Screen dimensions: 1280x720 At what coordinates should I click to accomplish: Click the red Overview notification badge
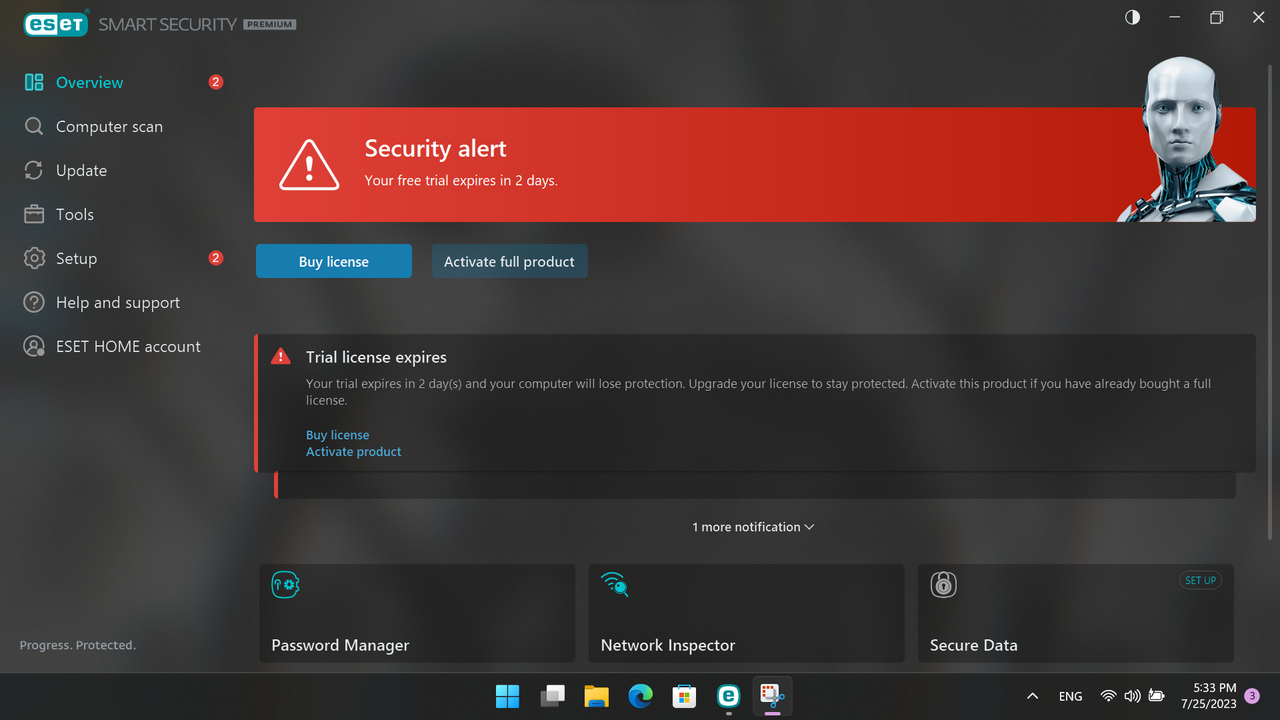[x=215, y=82]
